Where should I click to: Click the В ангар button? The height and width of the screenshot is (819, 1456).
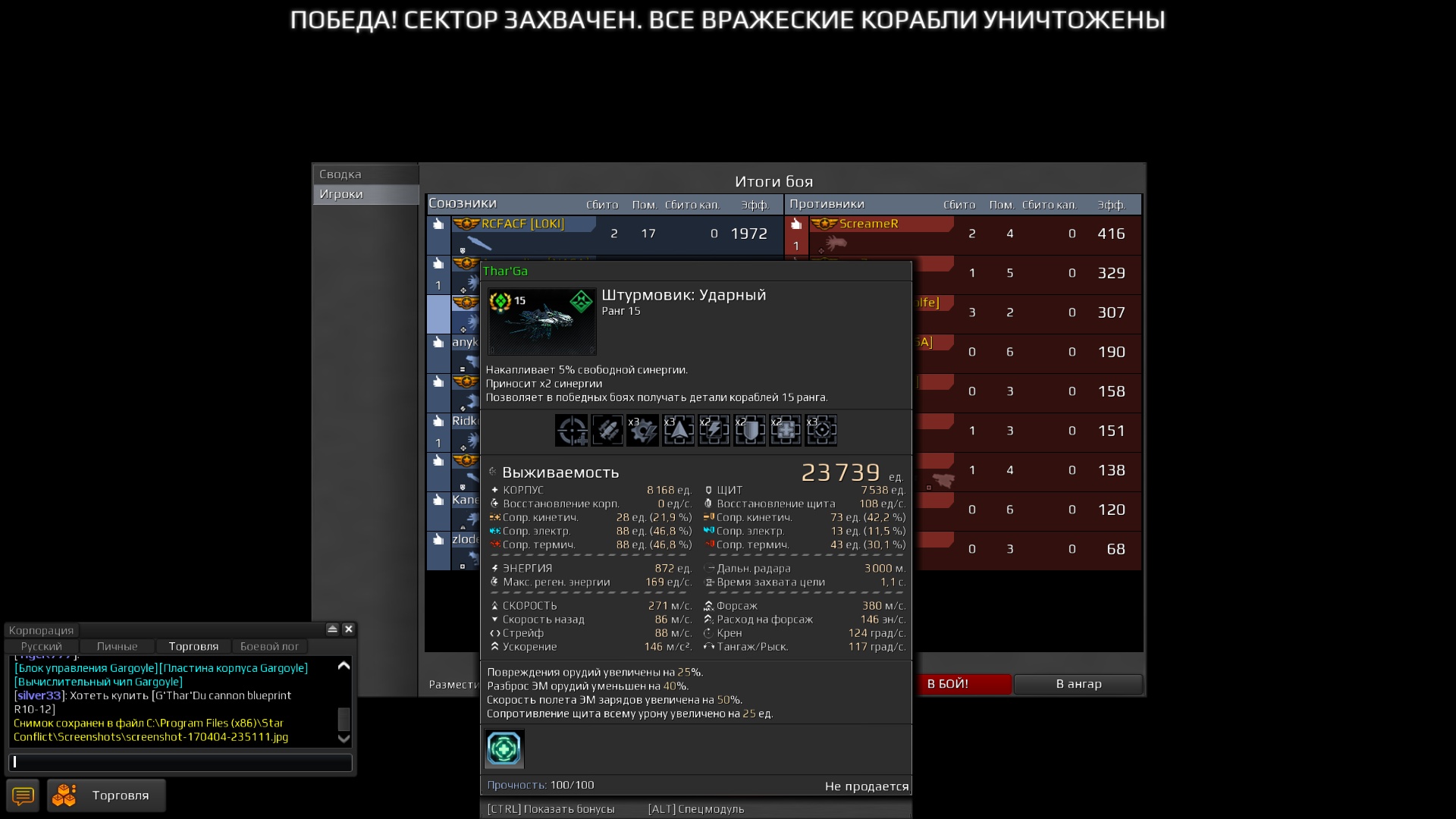click(1078, 684)
